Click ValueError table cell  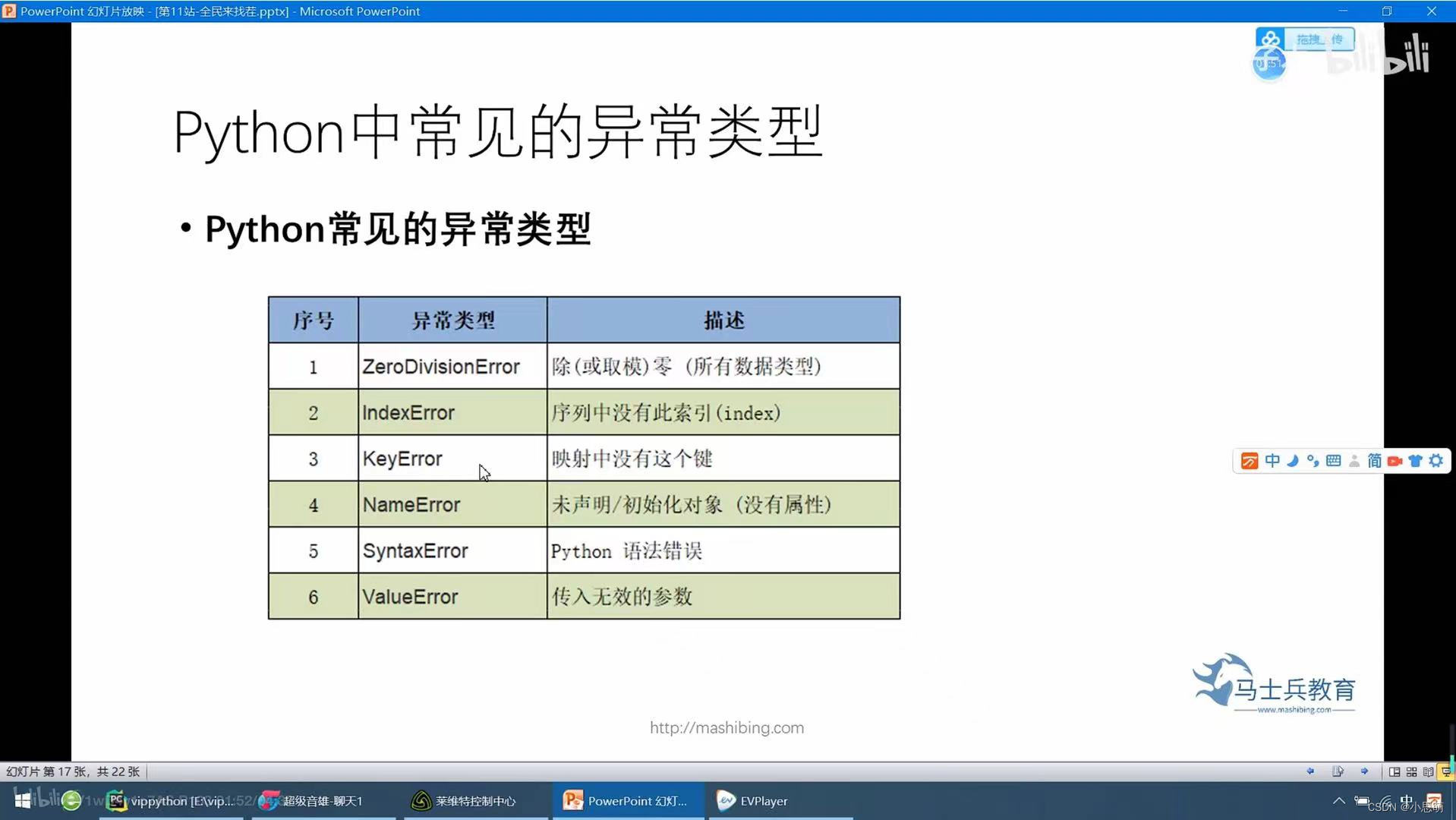coord(452,597)
